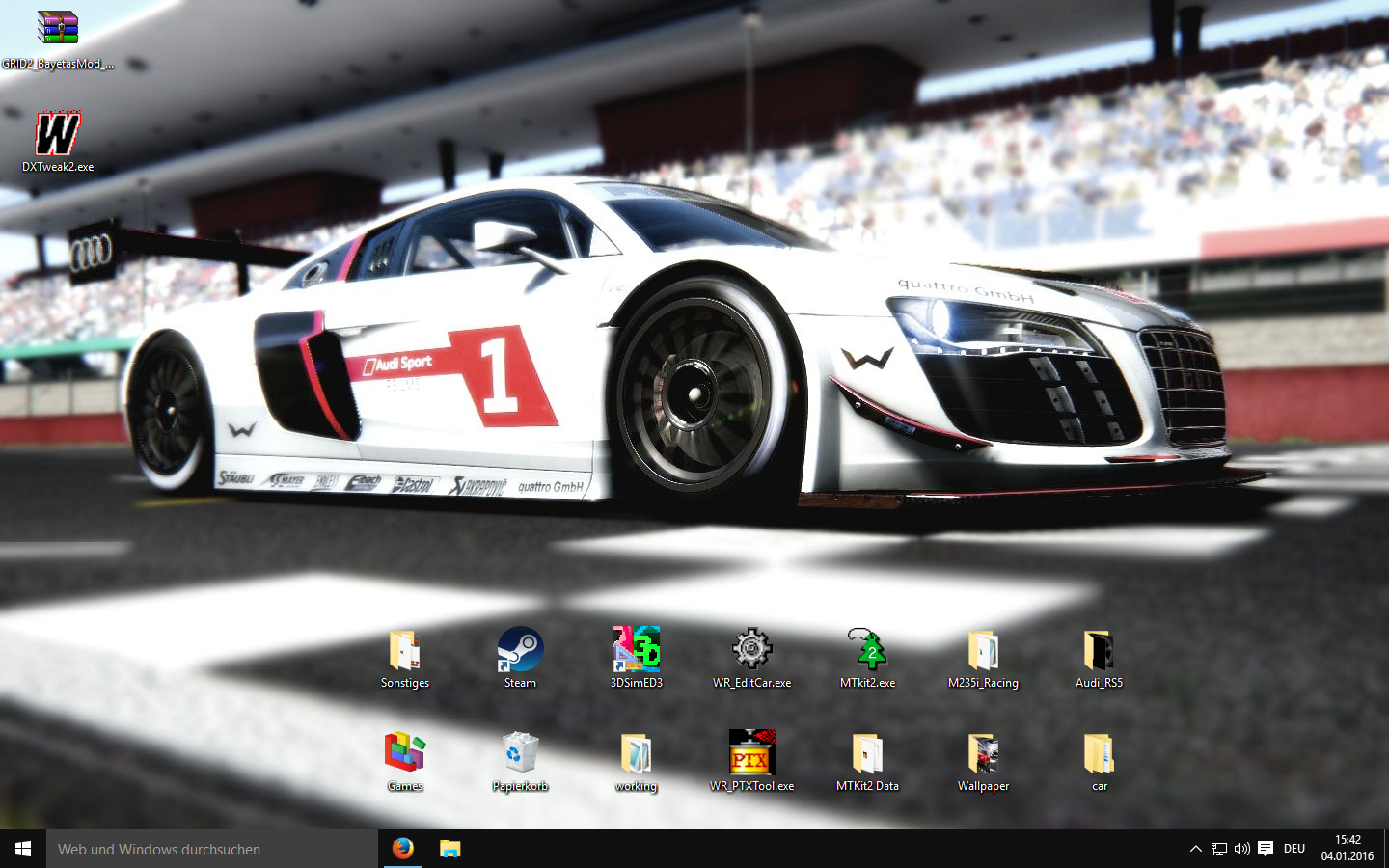Open Firefox from the taskbar
Image resolution: width=1389 pixels, height=868 pixels.
(403, 849)
